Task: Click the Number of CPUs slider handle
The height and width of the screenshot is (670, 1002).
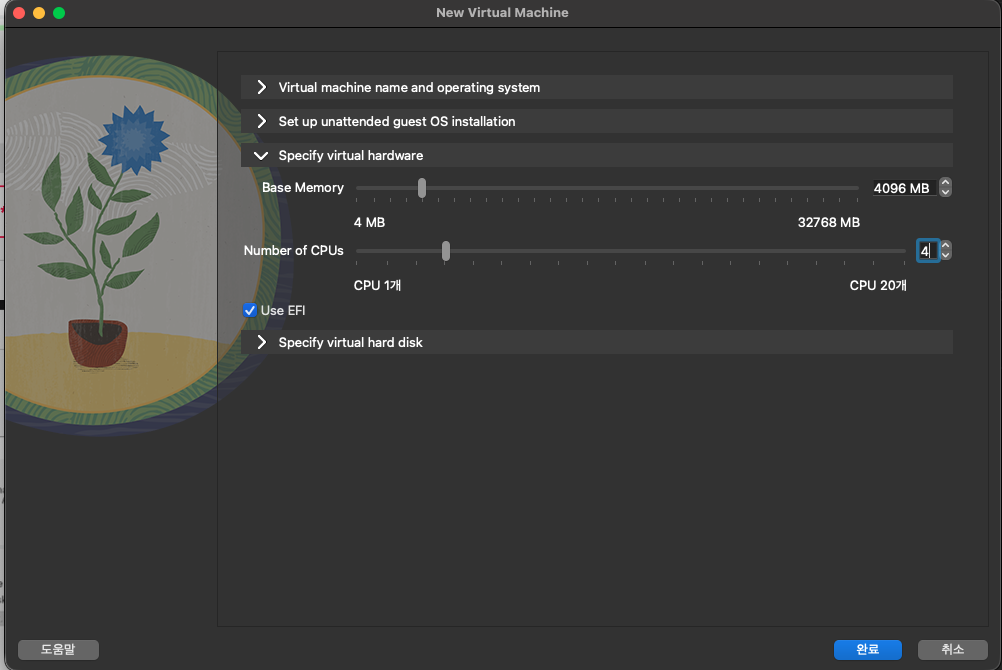Action: pyautogui.click(x=446, y=251)
